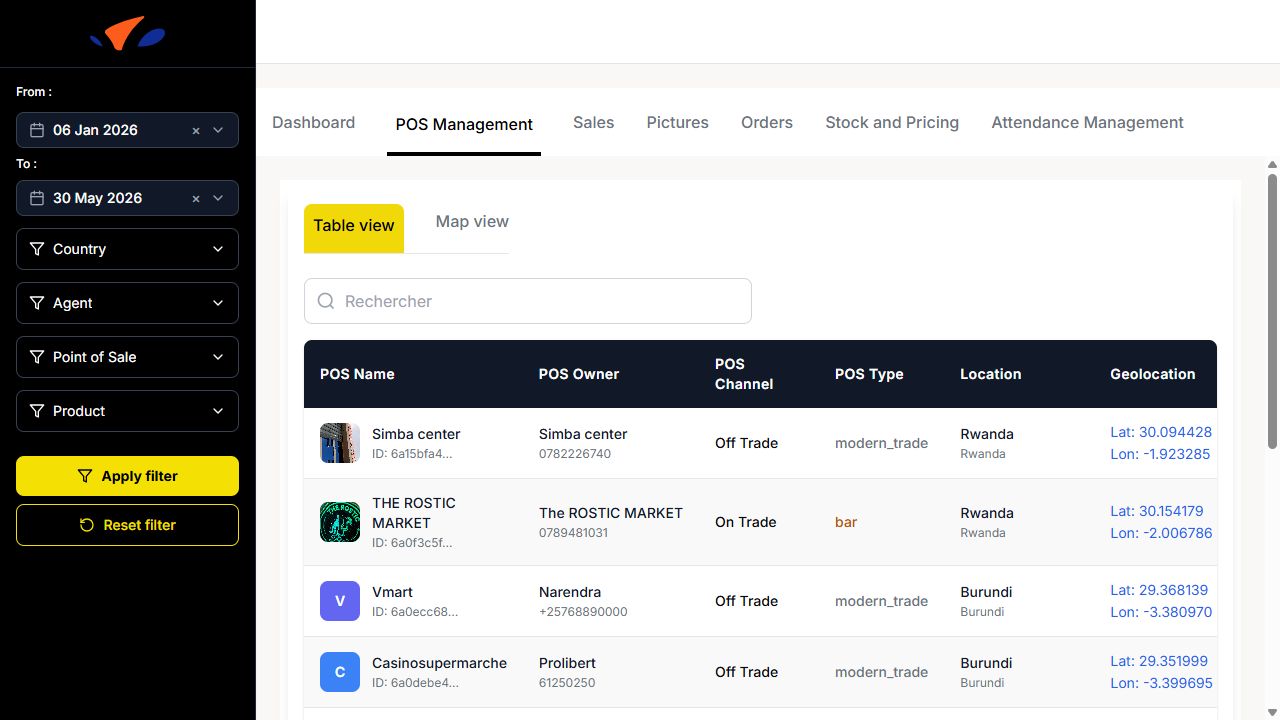The image size is (1280, 720).
Task: Open Attendance Management tab
Action: pos(1087,123)
